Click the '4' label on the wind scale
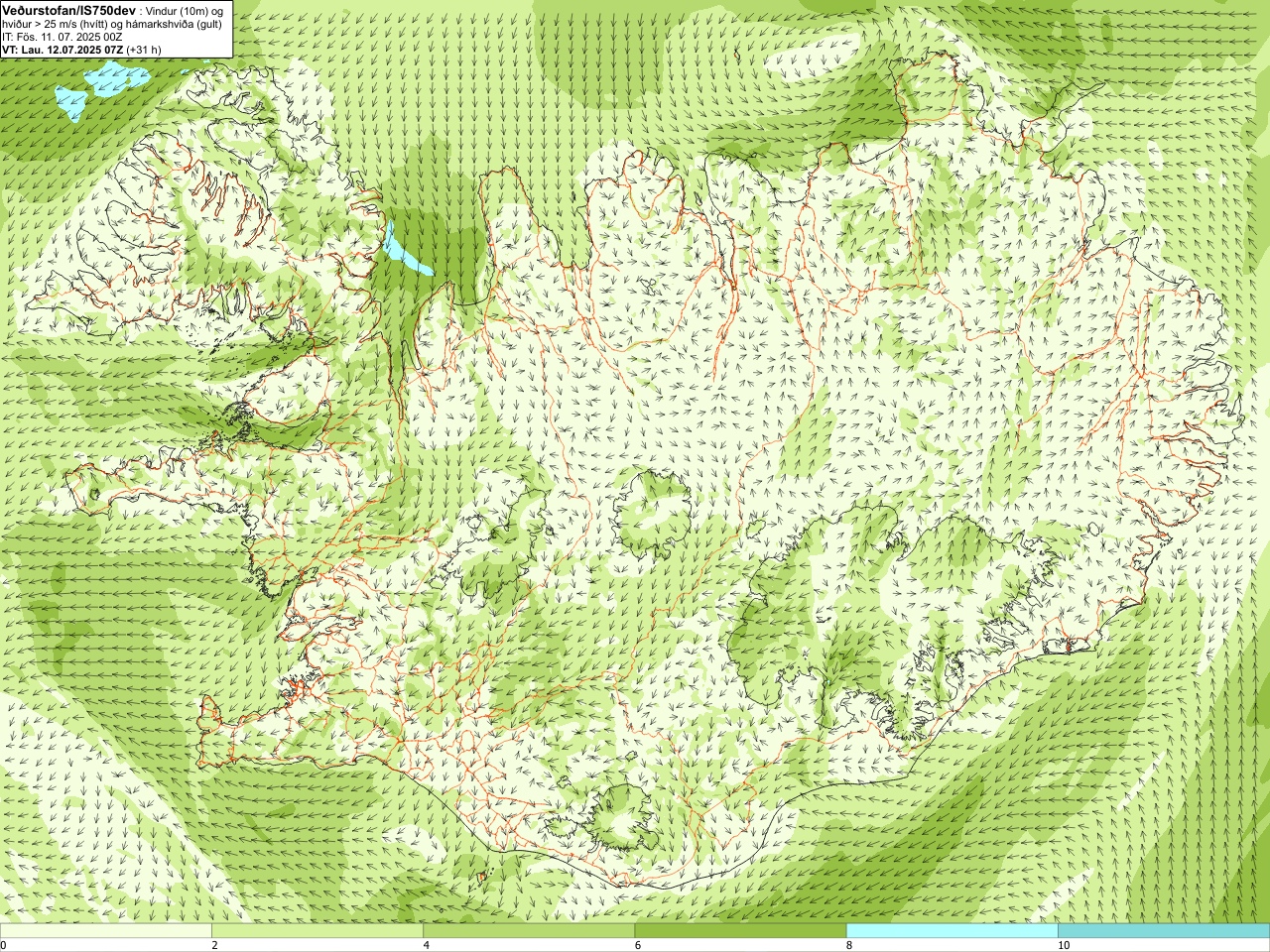Viewport: 1270px width, 952px height. pyautogui.click(x=426, y=945)
